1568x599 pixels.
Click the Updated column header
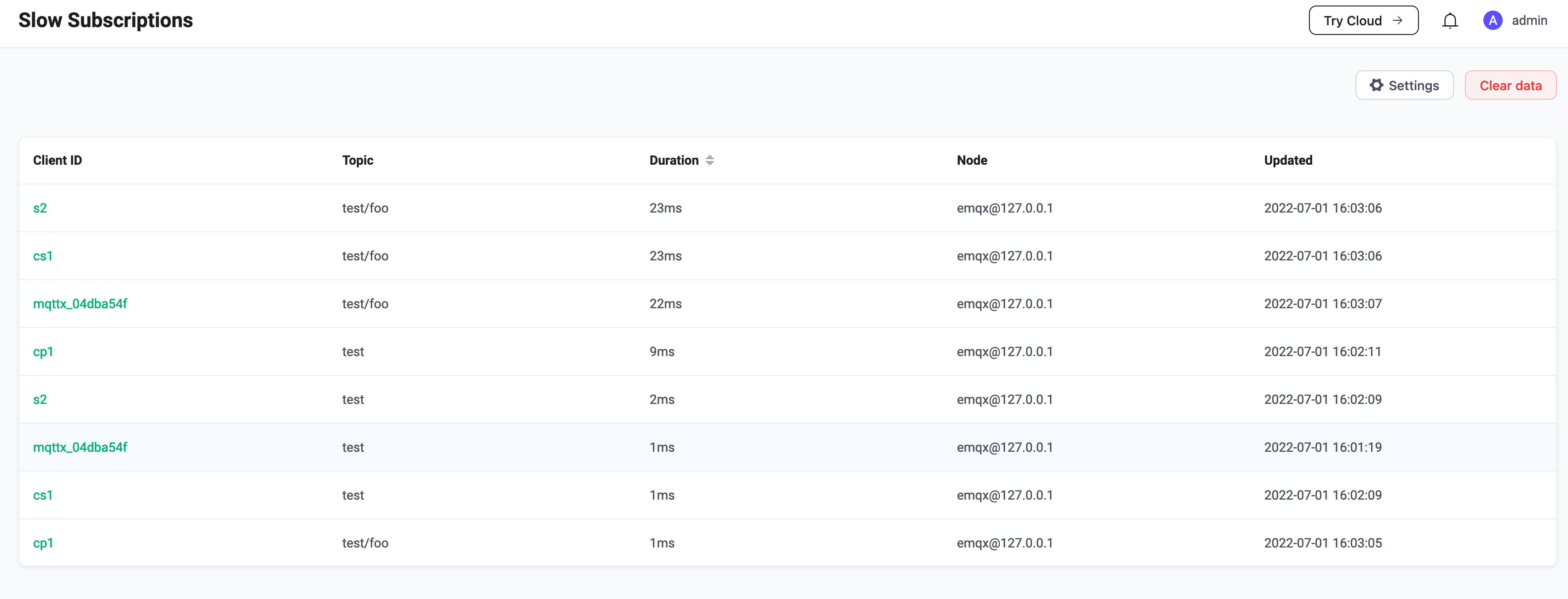tap(1288, 160)
